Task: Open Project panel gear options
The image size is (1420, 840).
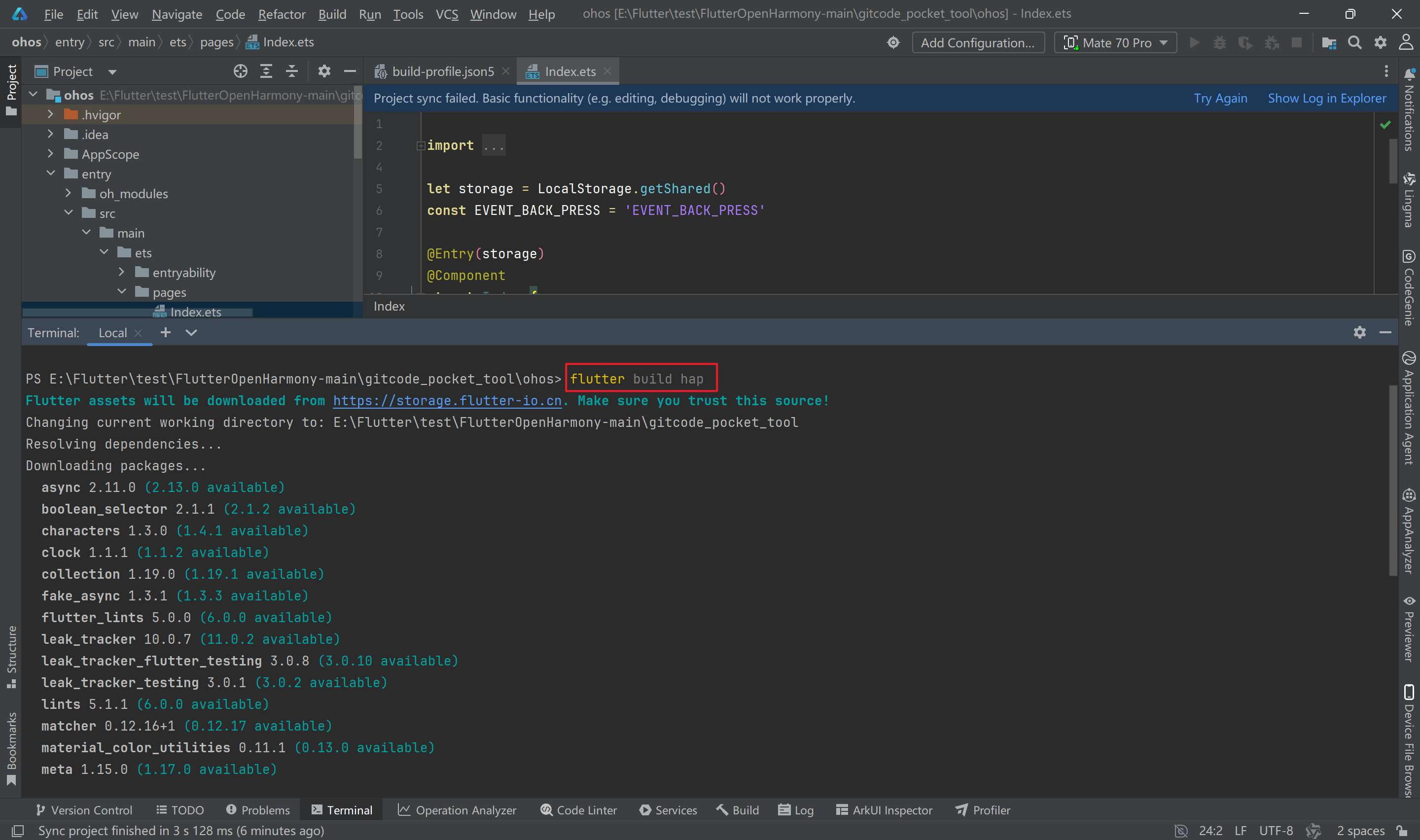Action: [x=324, y=71]
